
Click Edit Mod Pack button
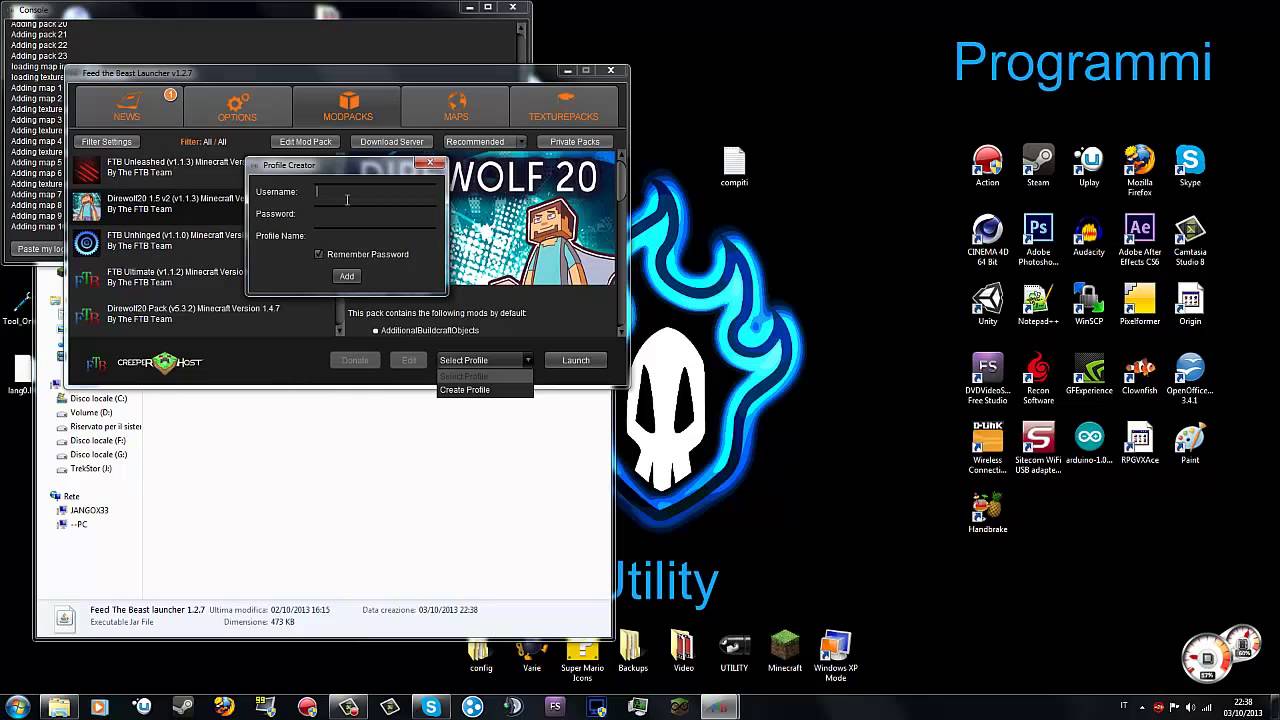tap(305, 142)
